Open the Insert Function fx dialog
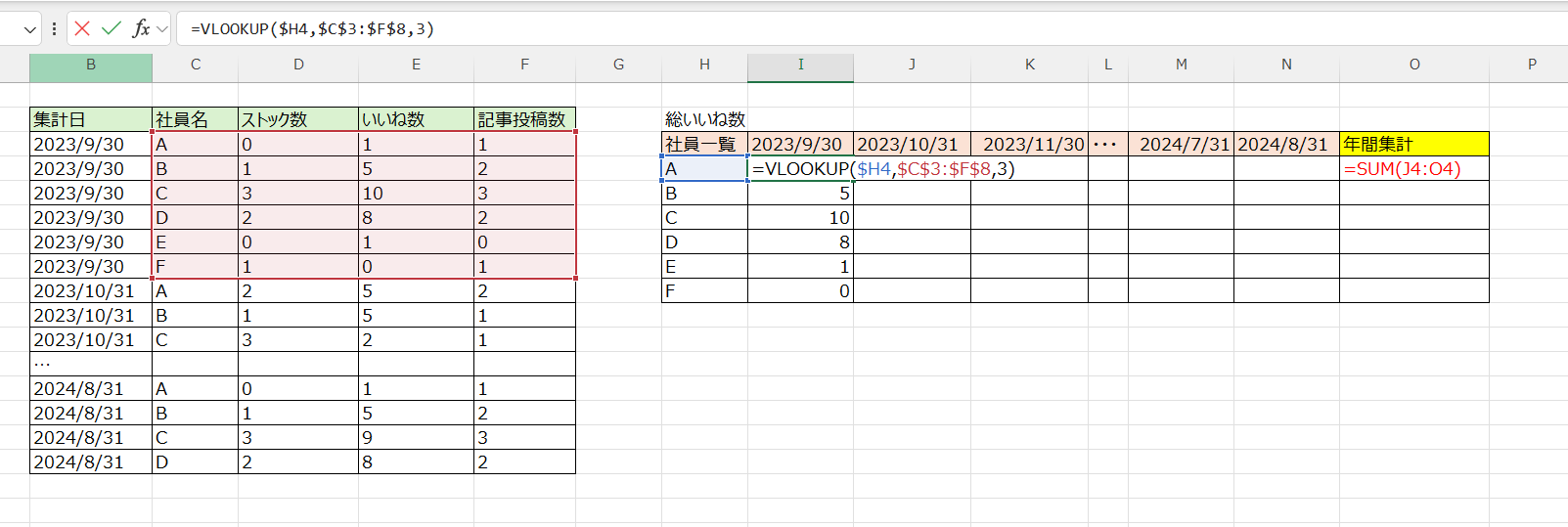The width and height of the screenshot is (1568, 527). tap(142, 29)
